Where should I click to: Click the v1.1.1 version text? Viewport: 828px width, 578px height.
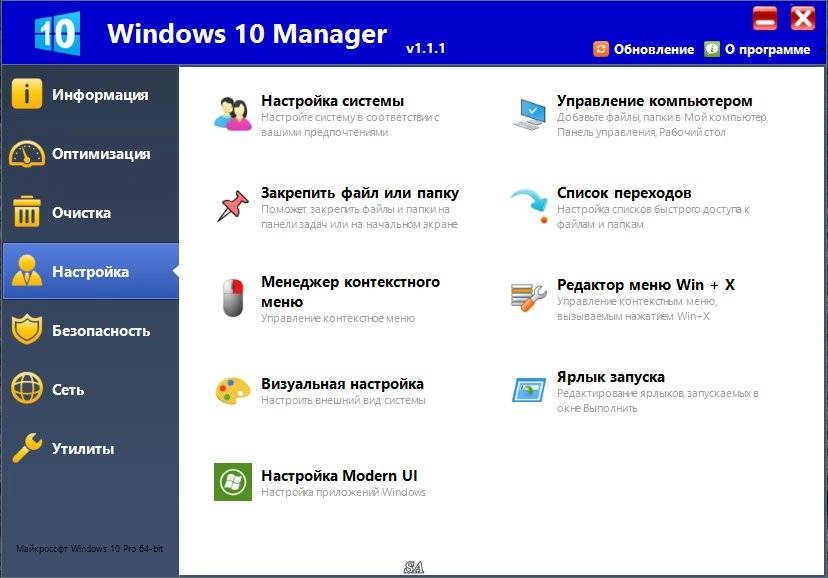coord(426,49)
